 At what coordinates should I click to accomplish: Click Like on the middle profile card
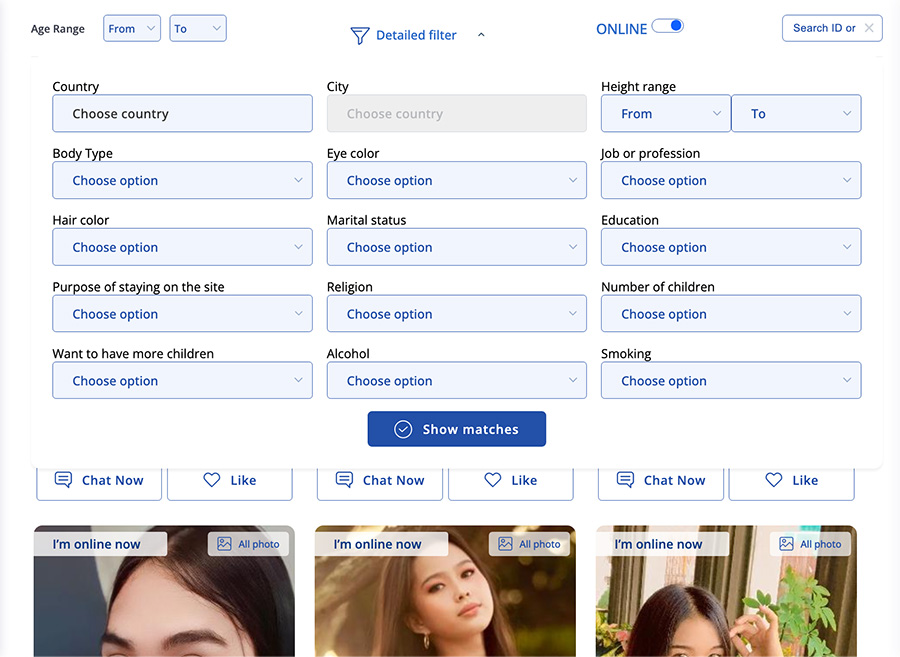pyautogui.click(x=511, y=482)
